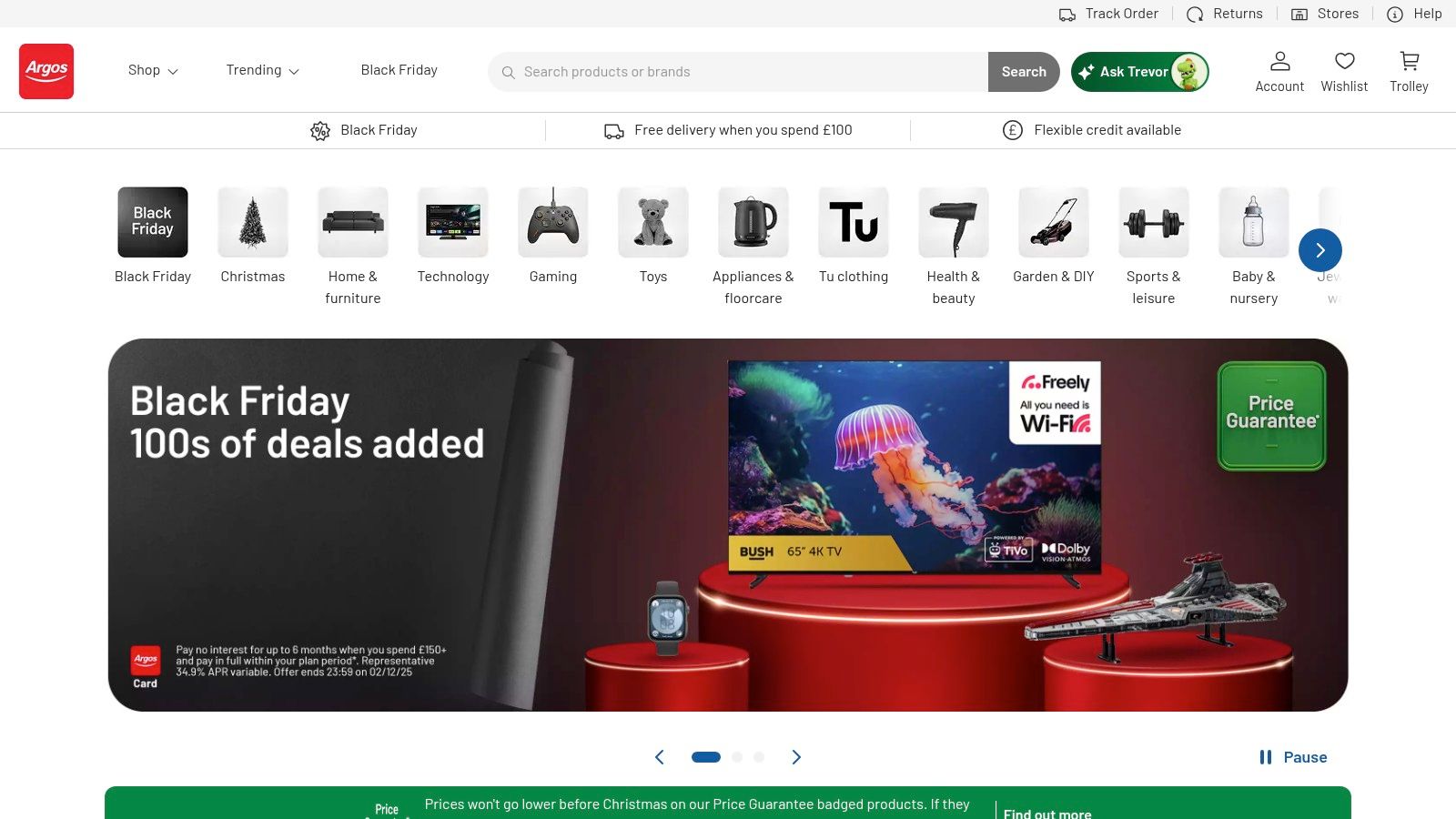Open the Account page
Image resolution: width=1456 pixels, height=819 pixels.
point(1279,71)
